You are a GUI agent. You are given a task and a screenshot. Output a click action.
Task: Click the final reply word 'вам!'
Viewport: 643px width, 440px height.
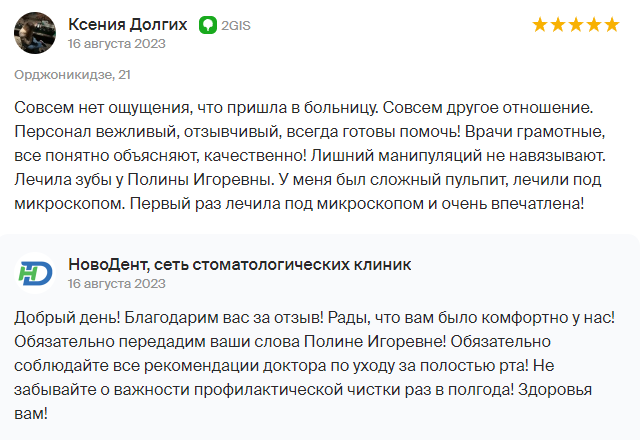click(31, 413)
